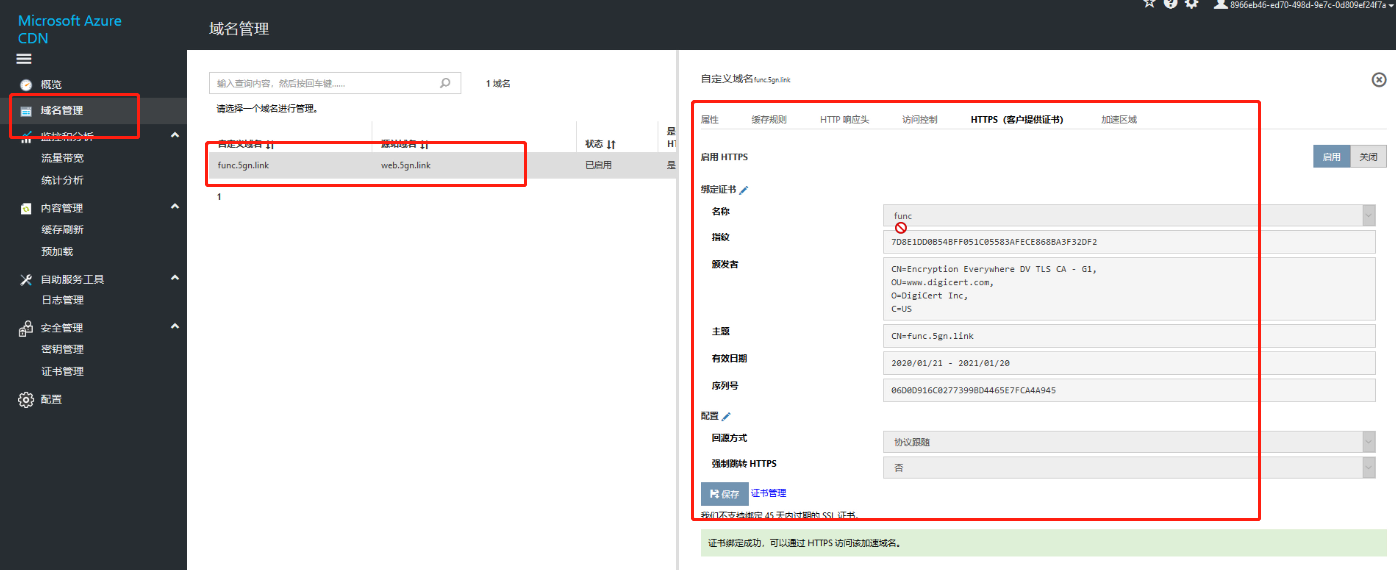Screen dimensions: 1396x570
Task: Open 密钥管理 in the sidebar
Action: coord(62,349)
